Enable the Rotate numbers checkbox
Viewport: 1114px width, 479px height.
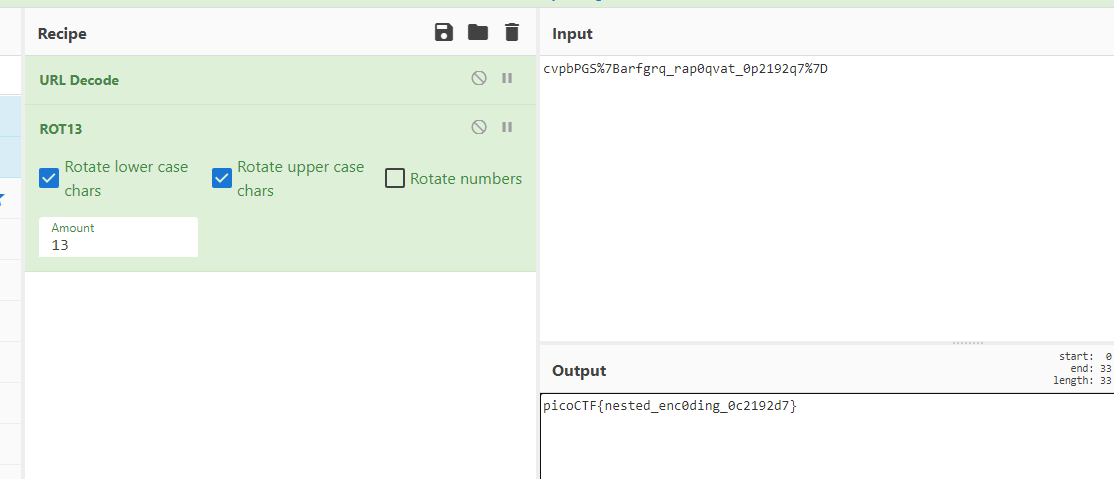[x=395, y=178]
